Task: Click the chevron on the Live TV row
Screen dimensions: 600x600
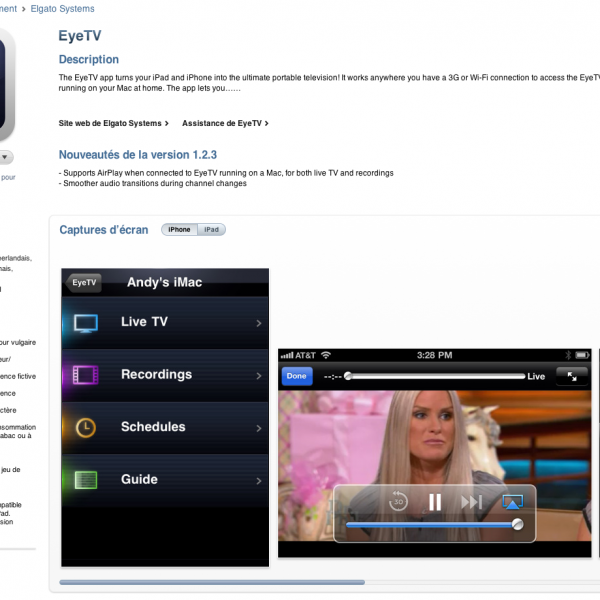Action: tap(259, 323)
